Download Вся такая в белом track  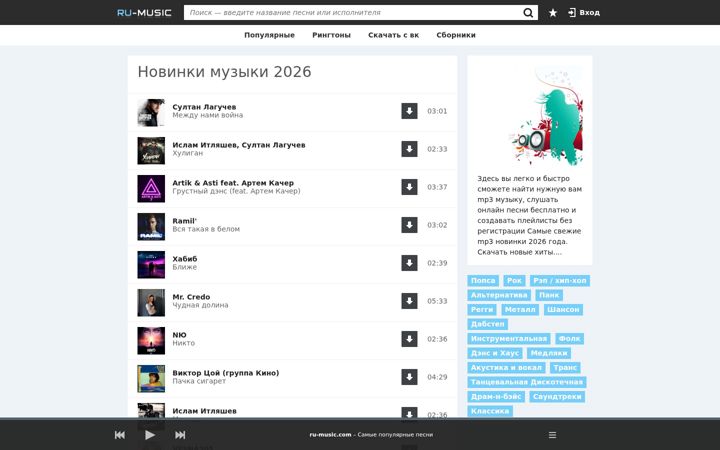pos(409,225)
